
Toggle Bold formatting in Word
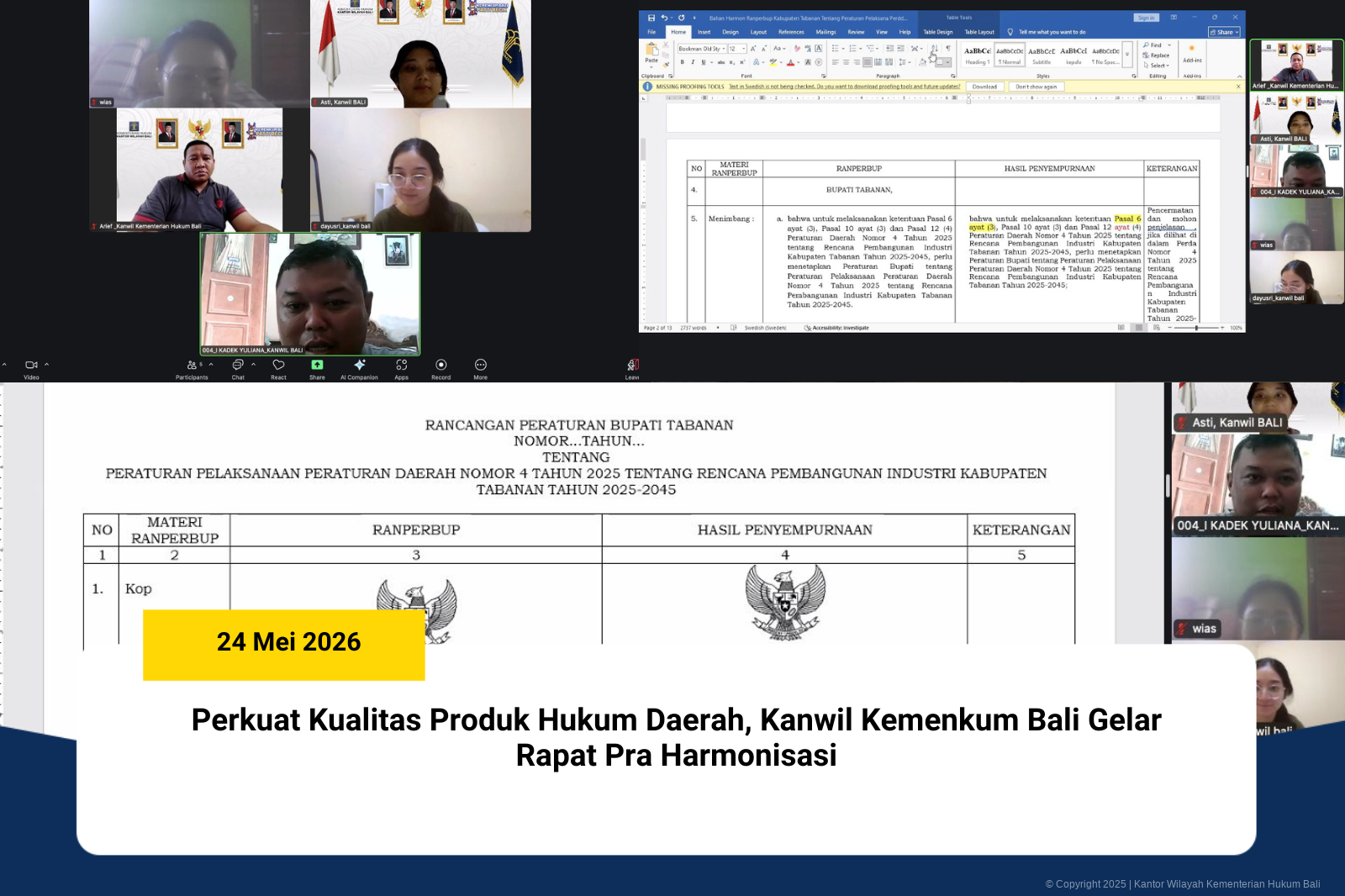click(682, 62)
